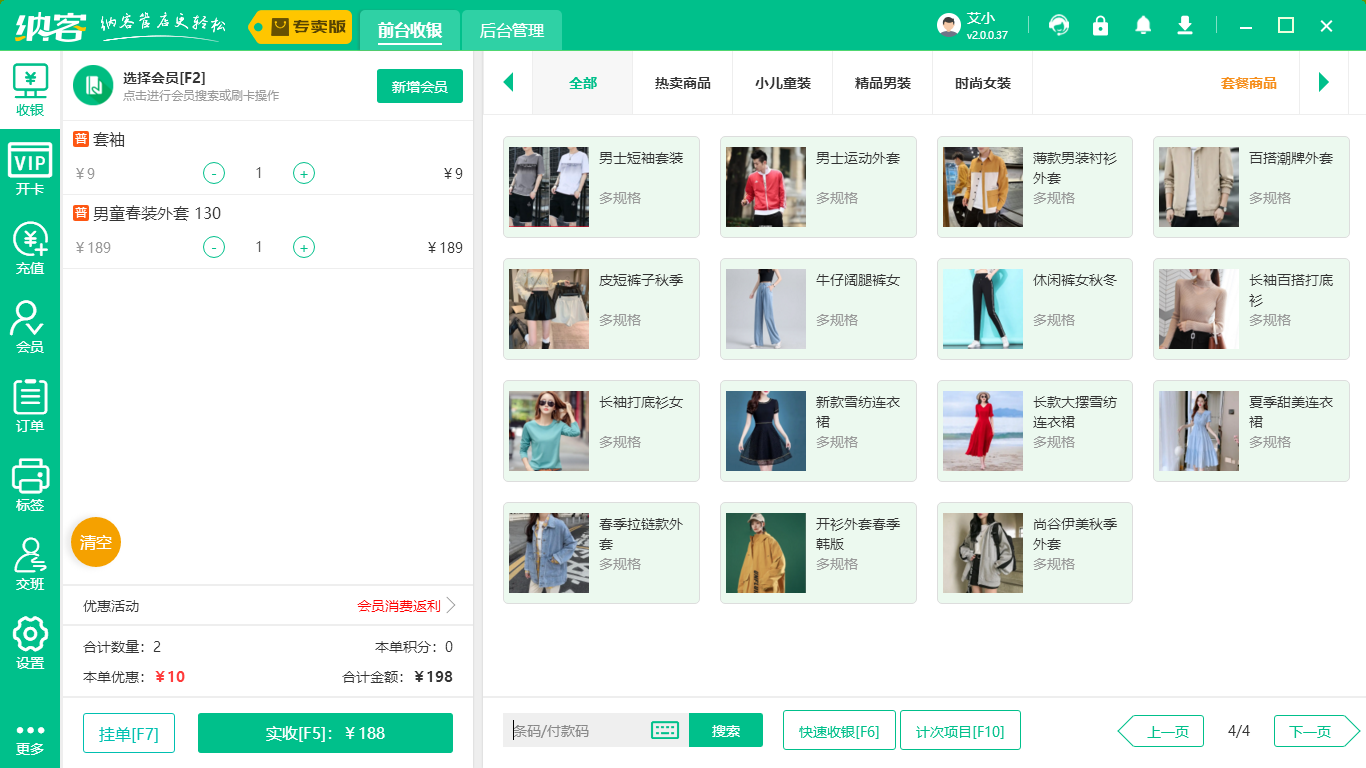Select the 男士短袖套装 product thumbnail
Image resolution: width=1366 pixels, height=768 pixels.
point(548,186)
